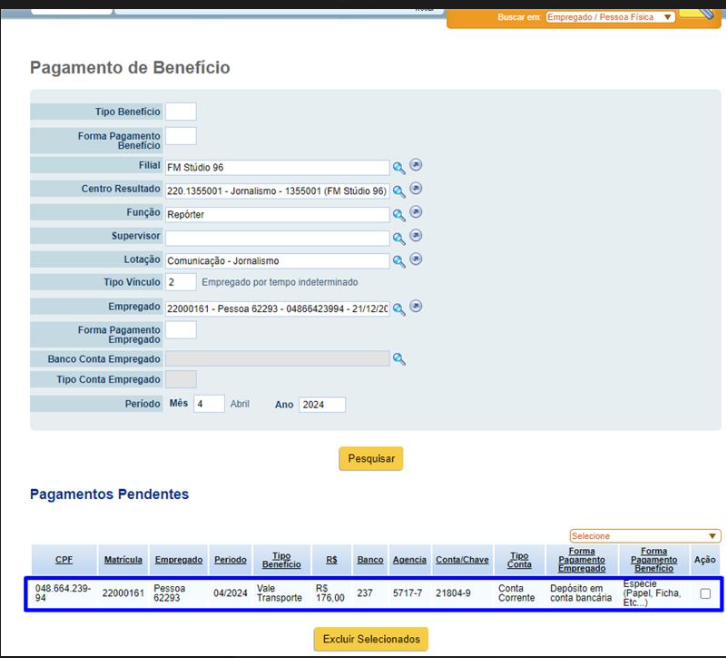
Task: Sort the table by CPF column header
Action: 64,560
